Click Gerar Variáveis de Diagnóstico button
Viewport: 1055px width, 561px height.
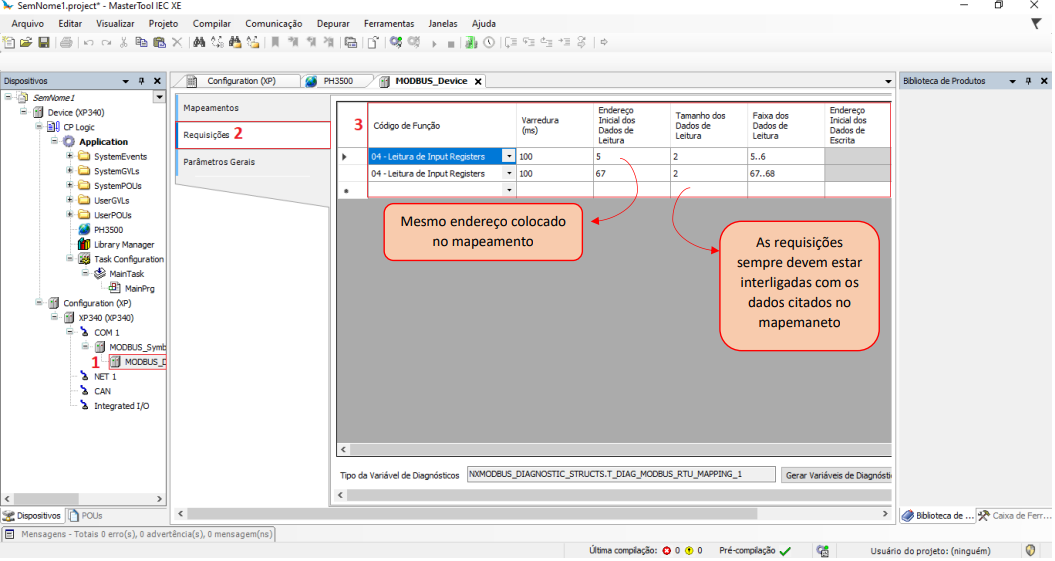tap(836, 475)
